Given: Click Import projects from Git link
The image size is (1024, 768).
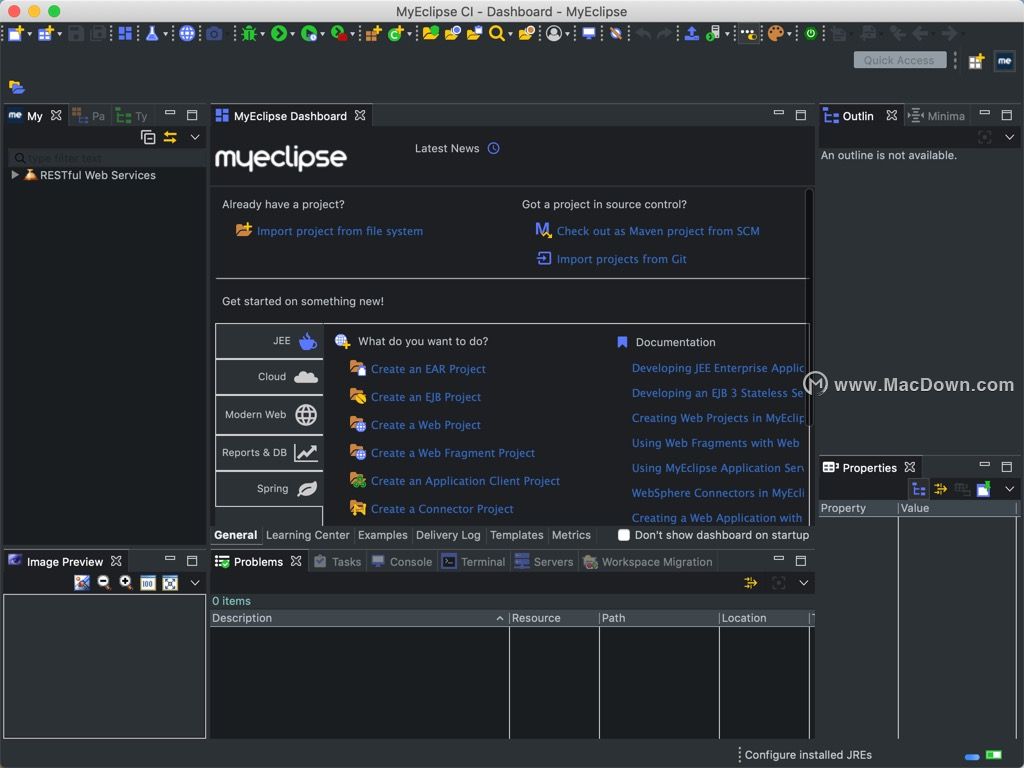Looking at the screenshot, I should [621, 259].
